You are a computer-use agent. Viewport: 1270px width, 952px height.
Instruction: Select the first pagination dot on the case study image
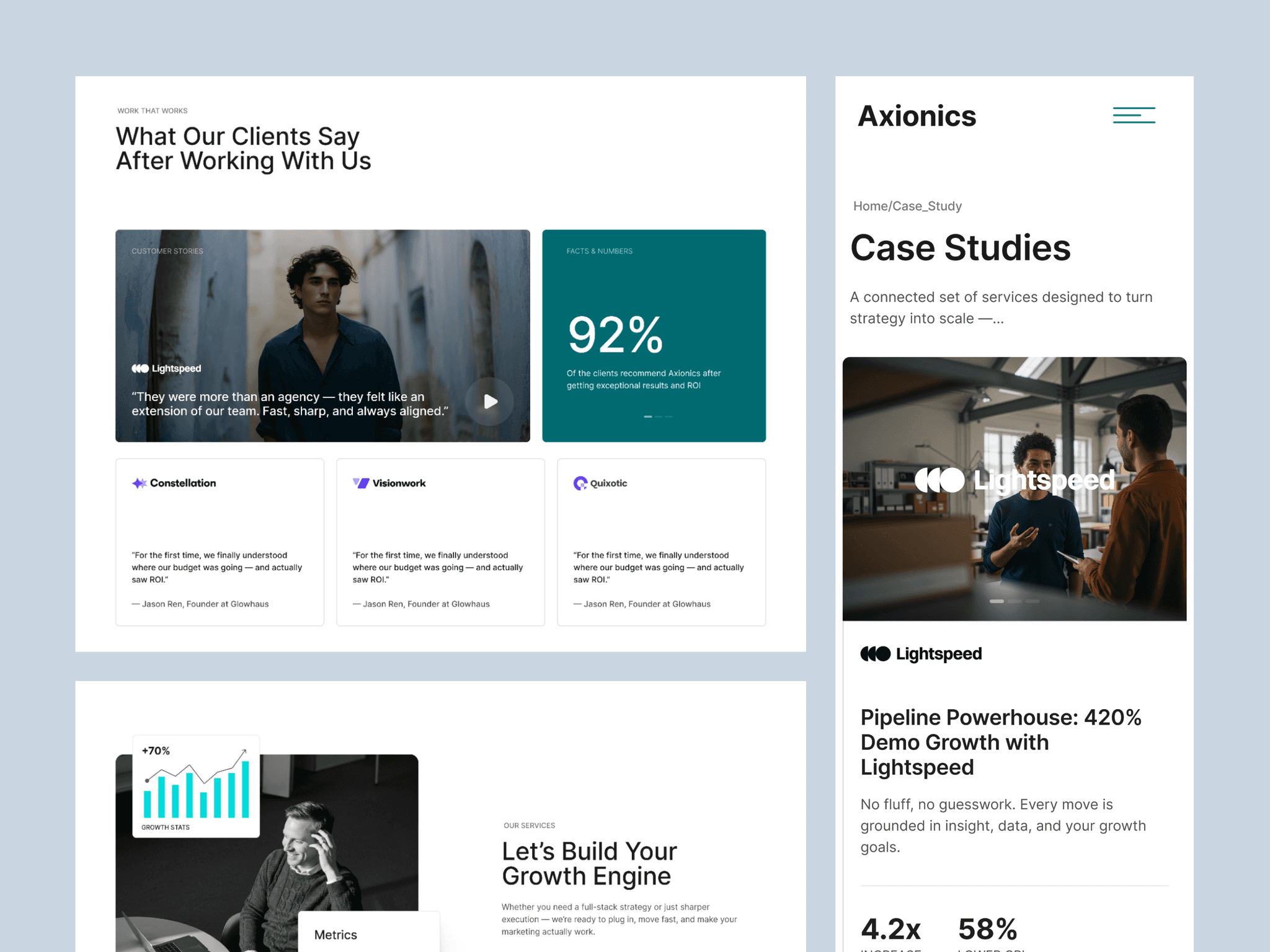[x=997, y=601]
